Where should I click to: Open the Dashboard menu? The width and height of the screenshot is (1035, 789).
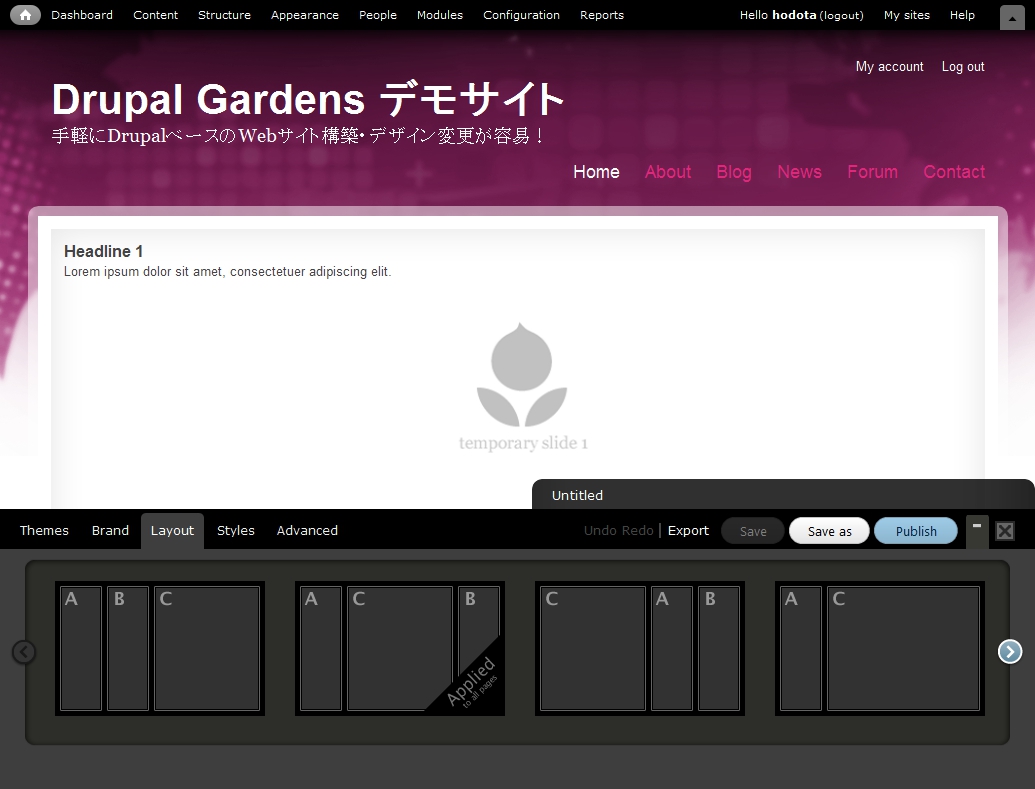(82, 15)
